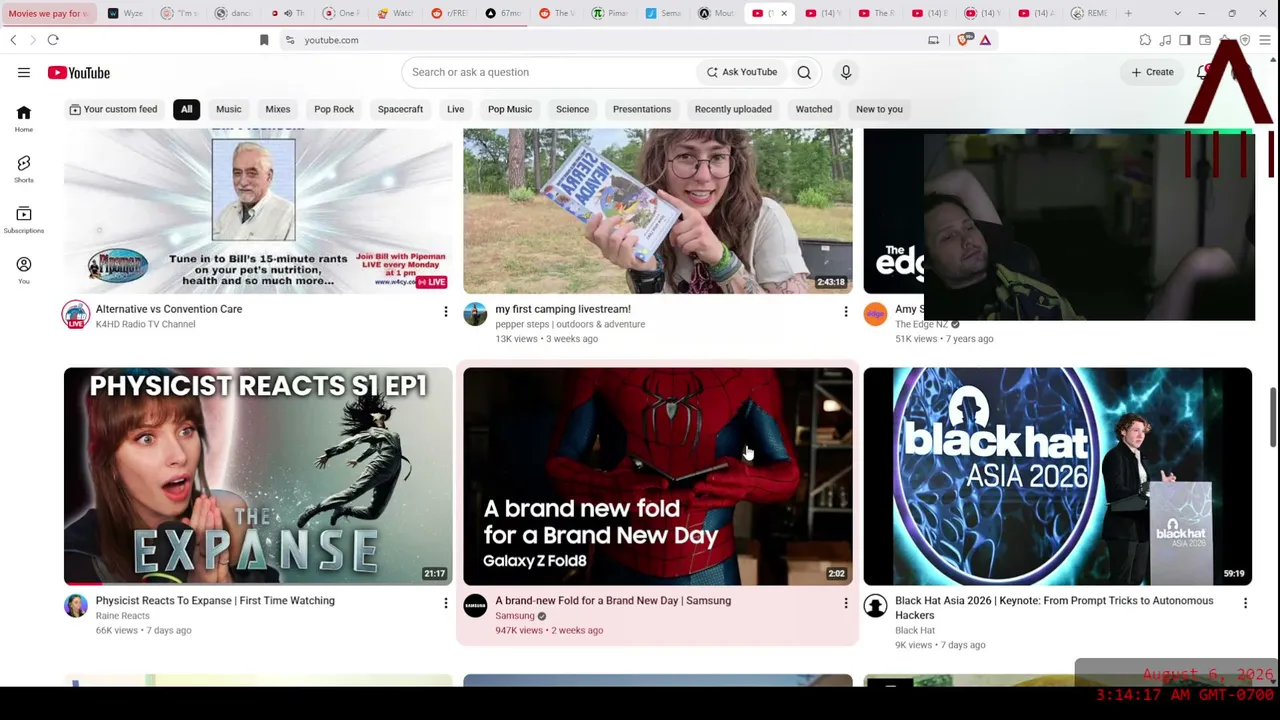Switch to the REME browser tab
Viewport: 1280px width, 720px height.
pos(1088,13)
